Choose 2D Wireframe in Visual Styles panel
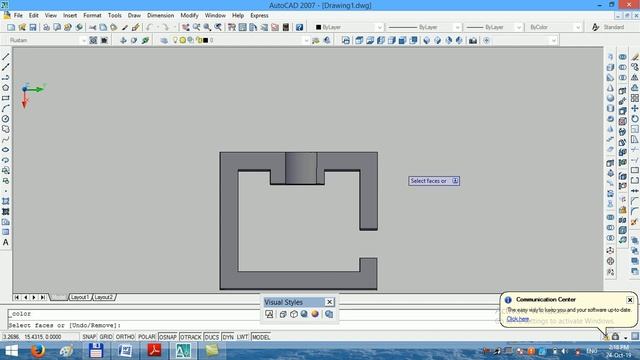The height and width of the screenshot is (360, 640). point(269,314)
